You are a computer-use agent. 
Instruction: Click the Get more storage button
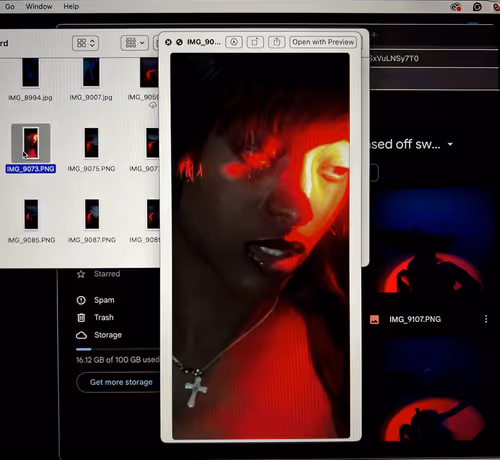pyautogui.click(x=121, y=382)
